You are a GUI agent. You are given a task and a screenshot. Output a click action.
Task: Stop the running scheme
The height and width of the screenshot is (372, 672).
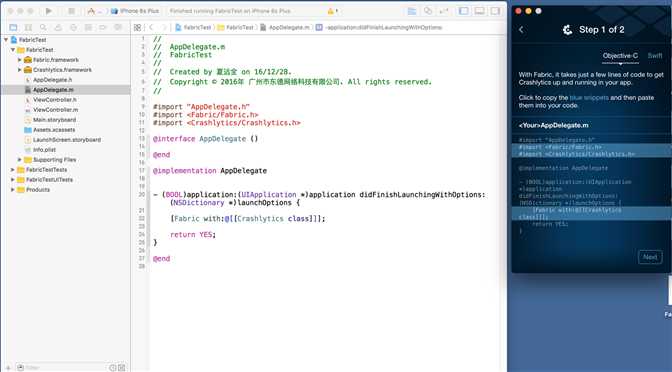pos(72,11)
